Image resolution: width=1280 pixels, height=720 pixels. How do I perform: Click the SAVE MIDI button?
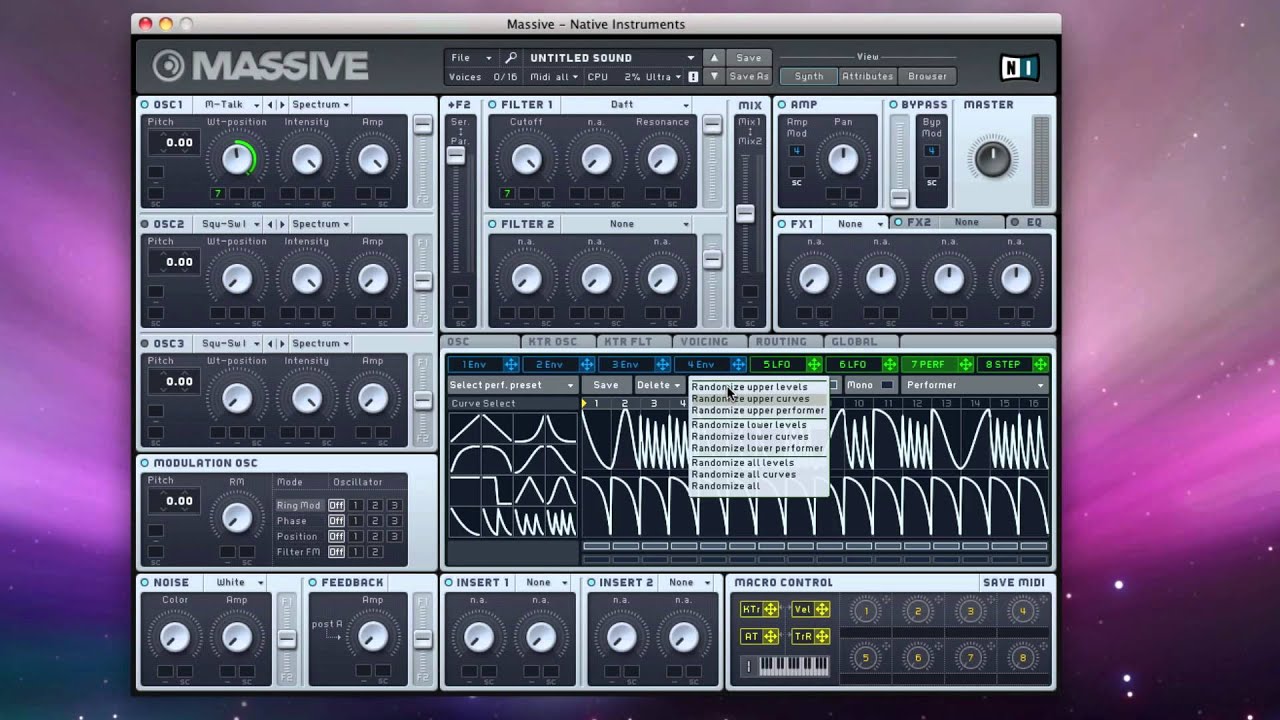(1013, 582)
